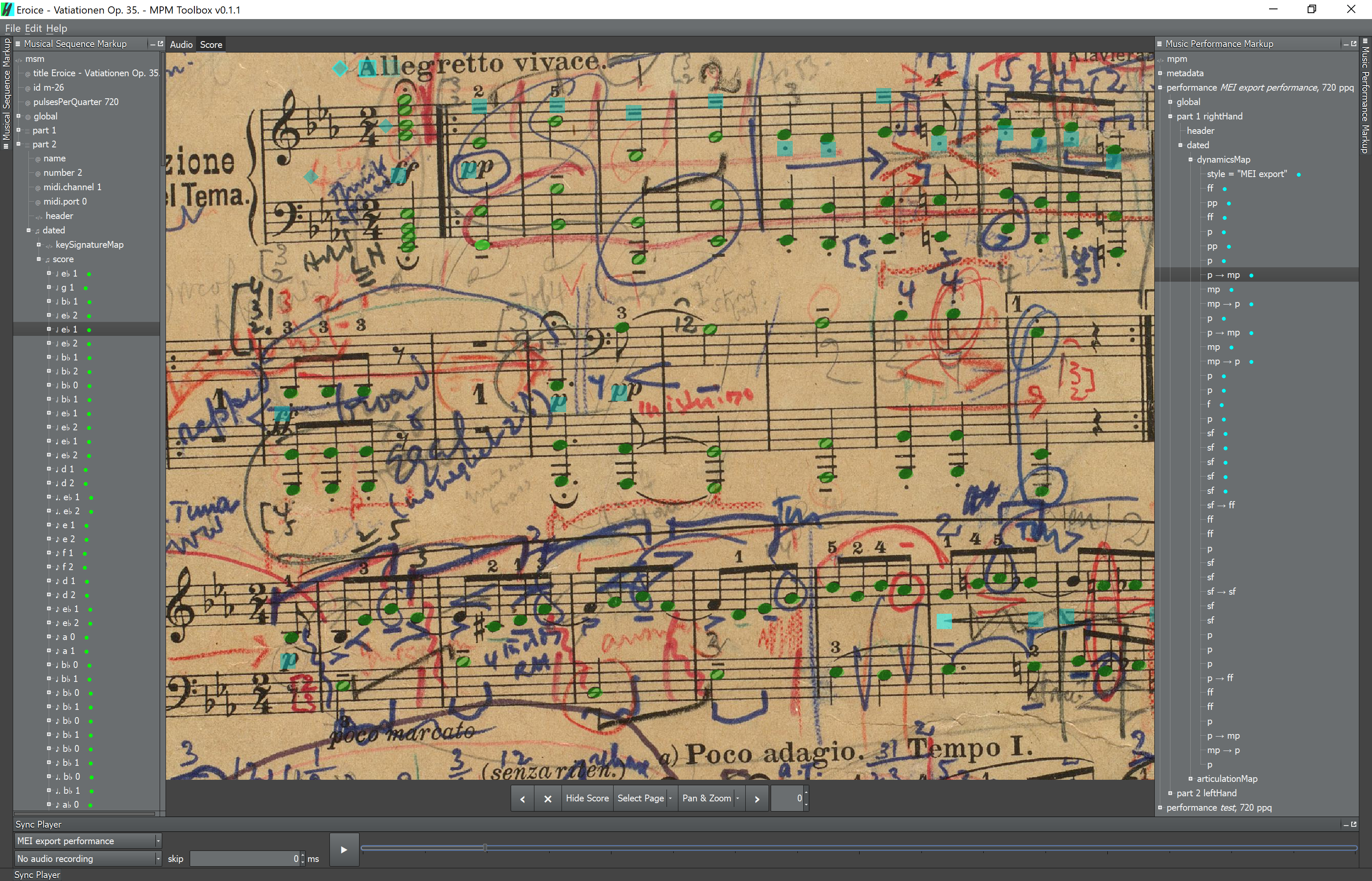Collapse the MEI export performance node
This screenshot has height=881, width=1372.
(1160, 88)
